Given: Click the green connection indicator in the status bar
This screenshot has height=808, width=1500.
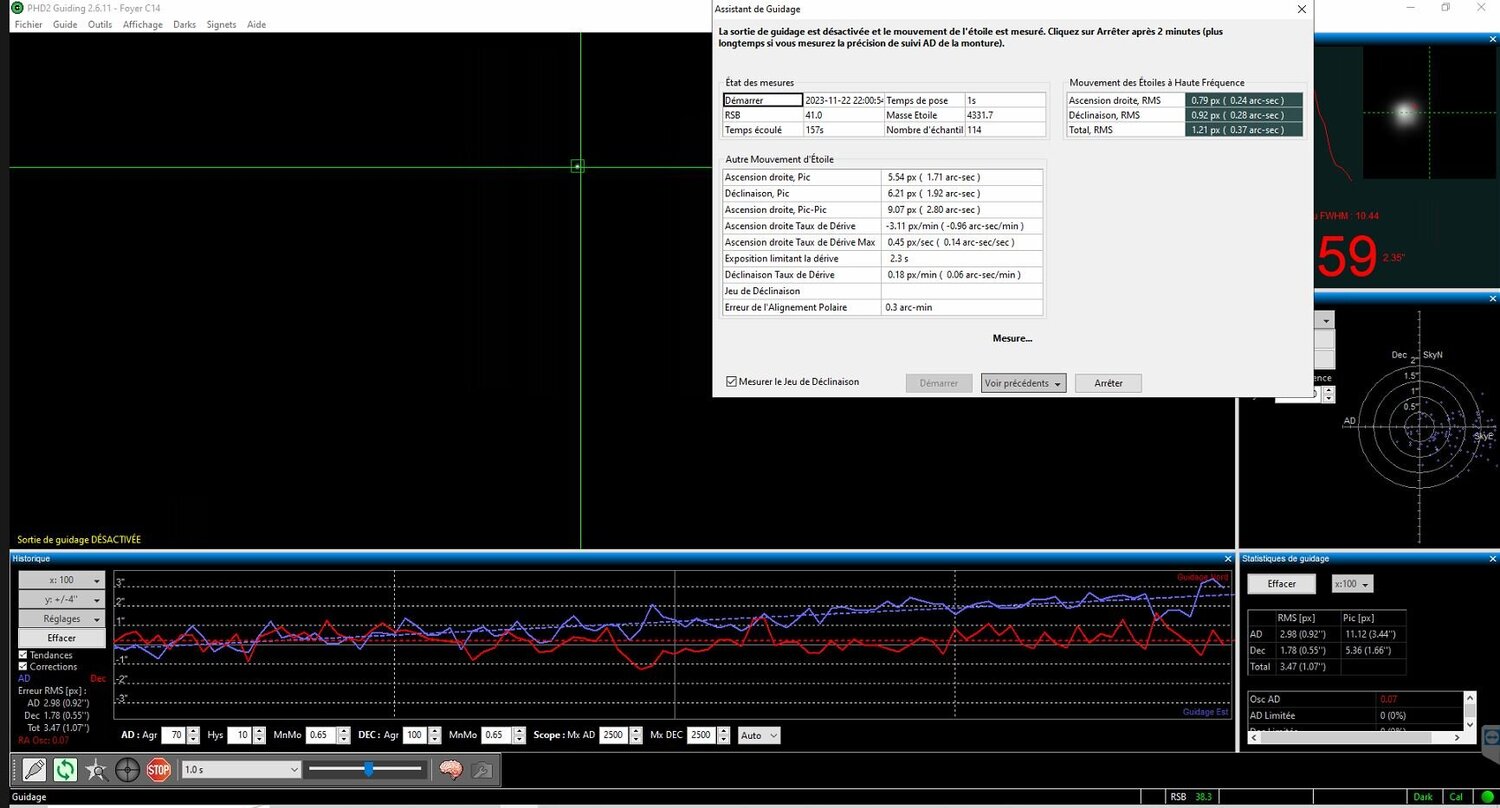Looking at the screenshot, I should 1489,797.
